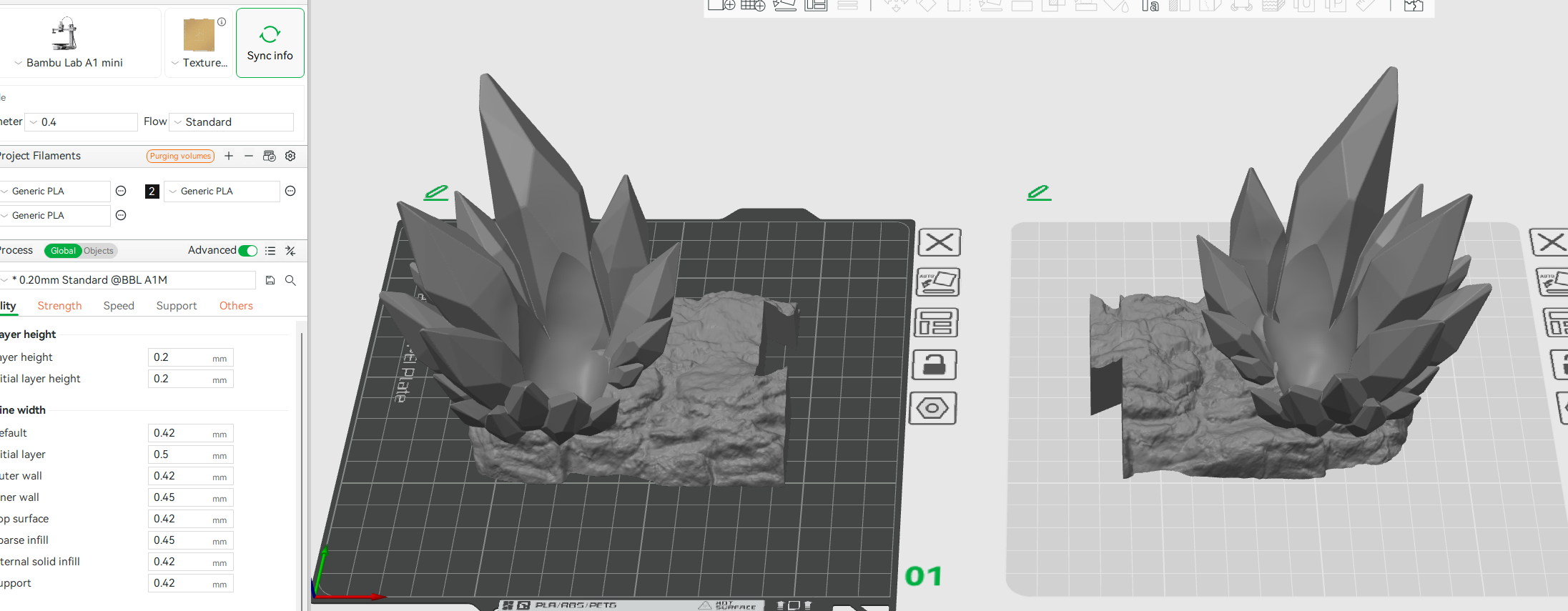Edit third Generic PLA filament preset
1568x611 pixels.
point(121,215)
